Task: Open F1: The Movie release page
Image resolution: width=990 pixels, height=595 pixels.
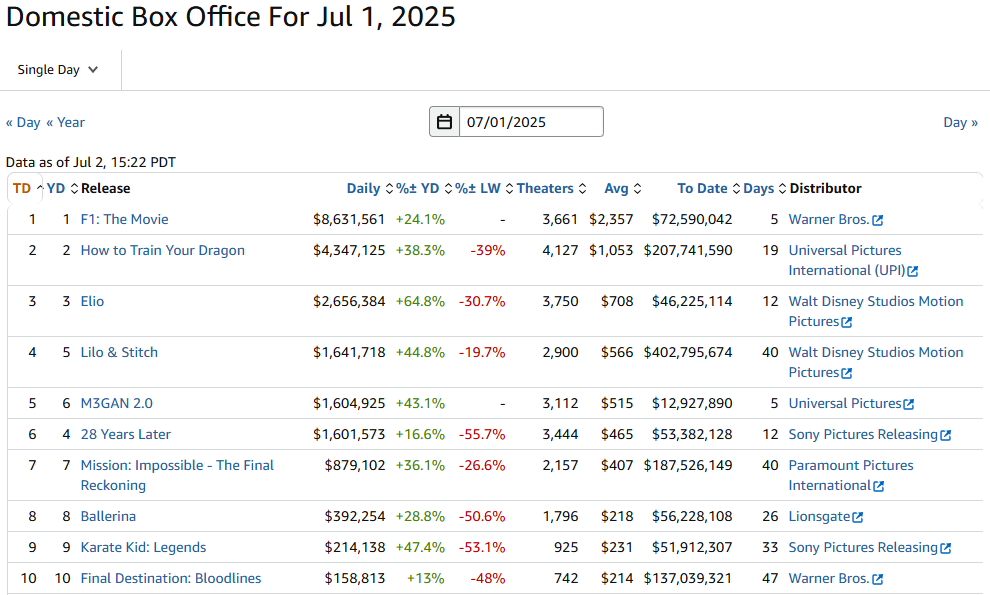Action: (x=124, y=219)
